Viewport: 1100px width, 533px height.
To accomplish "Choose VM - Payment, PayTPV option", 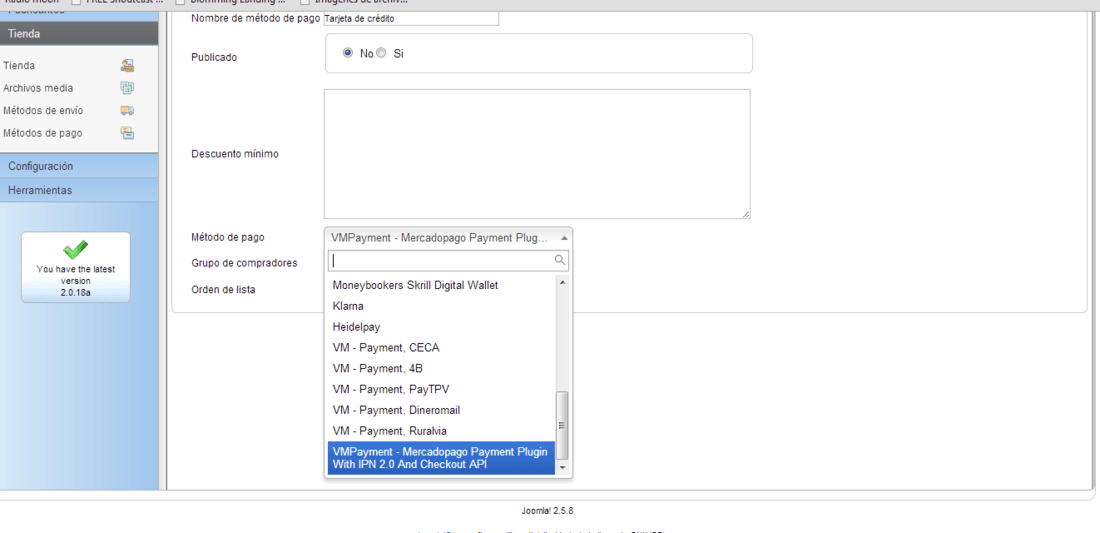I will 441,389.
